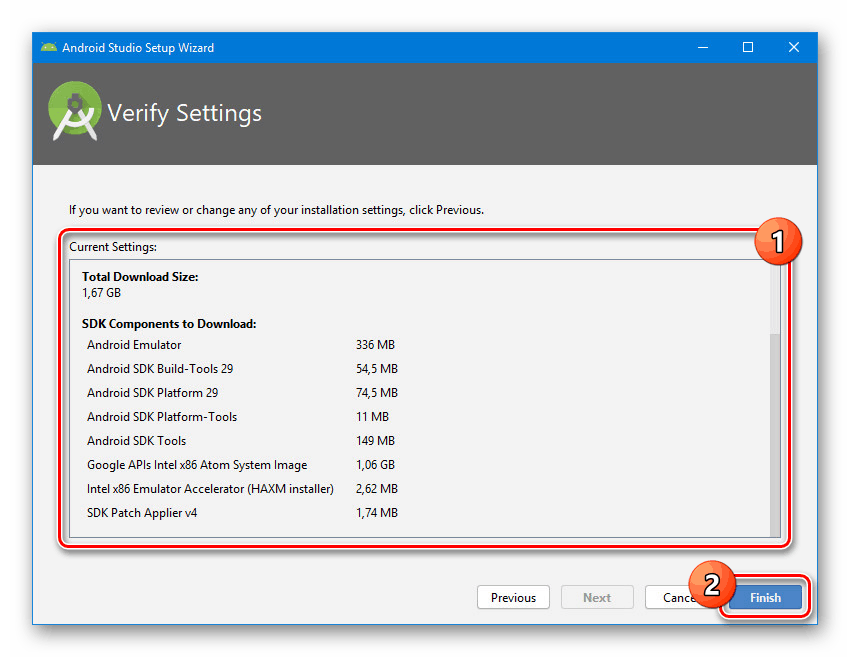
Task: Click the Verify Settings heading
Action: [x=184, y=113]
